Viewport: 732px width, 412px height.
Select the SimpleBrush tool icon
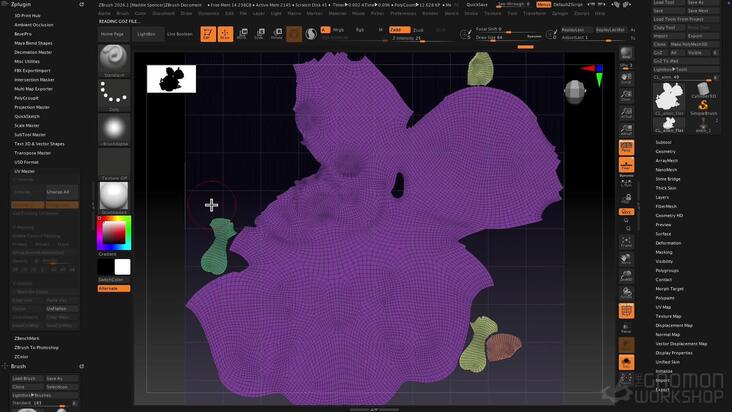pos(703,107)
